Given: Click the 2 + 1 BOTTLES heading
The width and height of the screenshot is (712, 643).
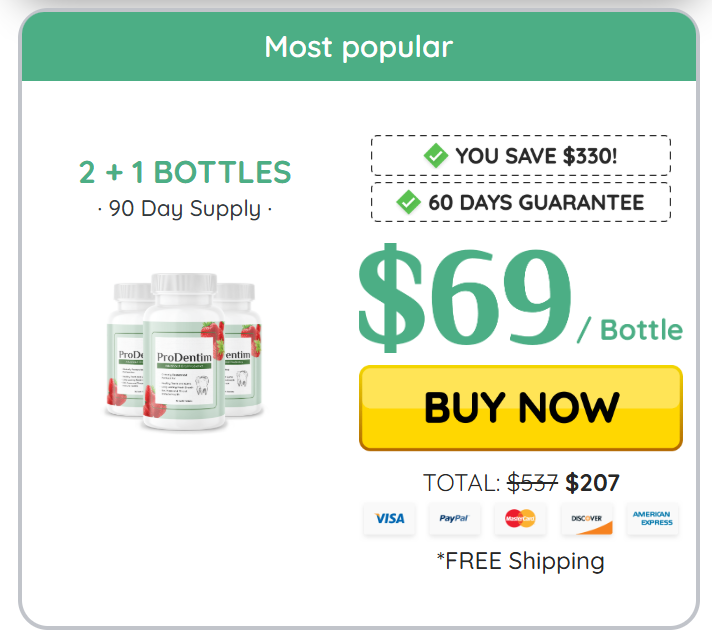Looking at the screenshot, I should 185,172.
